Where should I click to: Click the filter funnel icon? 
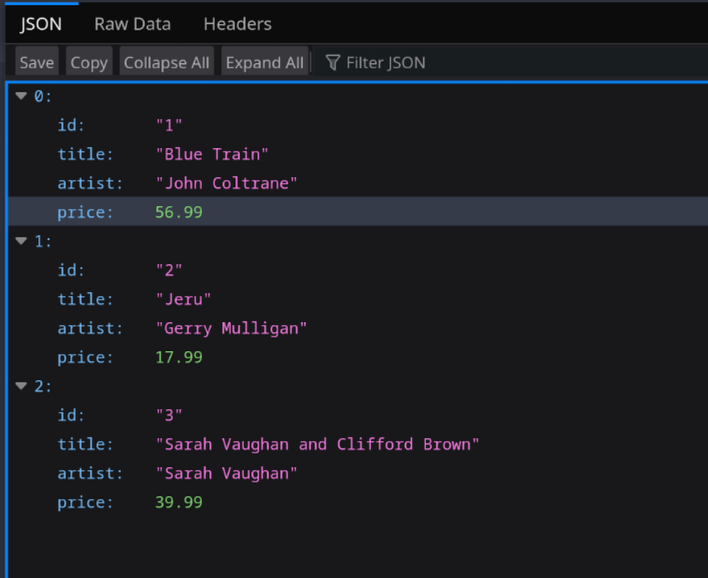333,62
